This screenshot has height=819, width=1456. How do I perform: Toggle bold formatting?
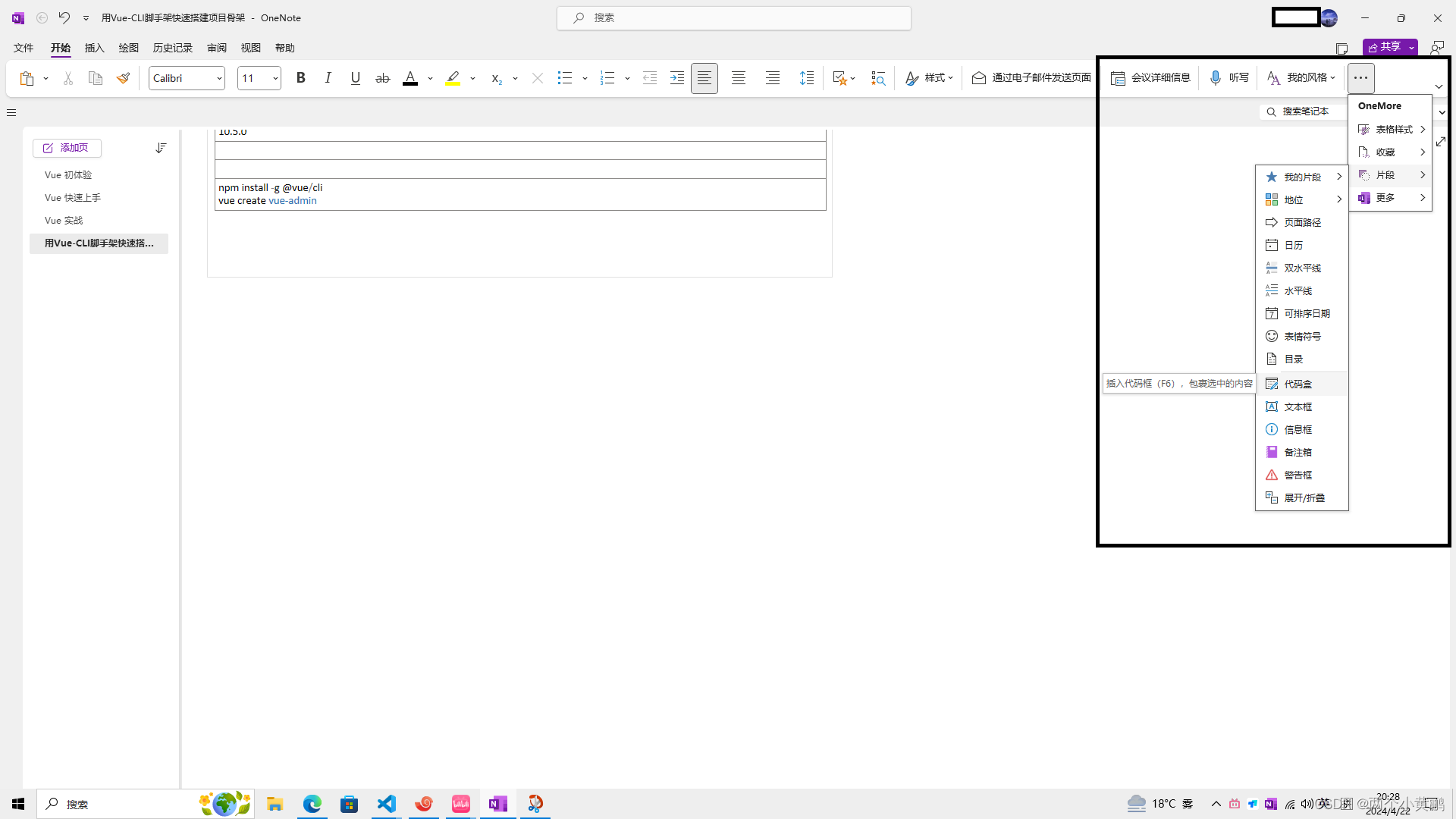click(300, 78)
